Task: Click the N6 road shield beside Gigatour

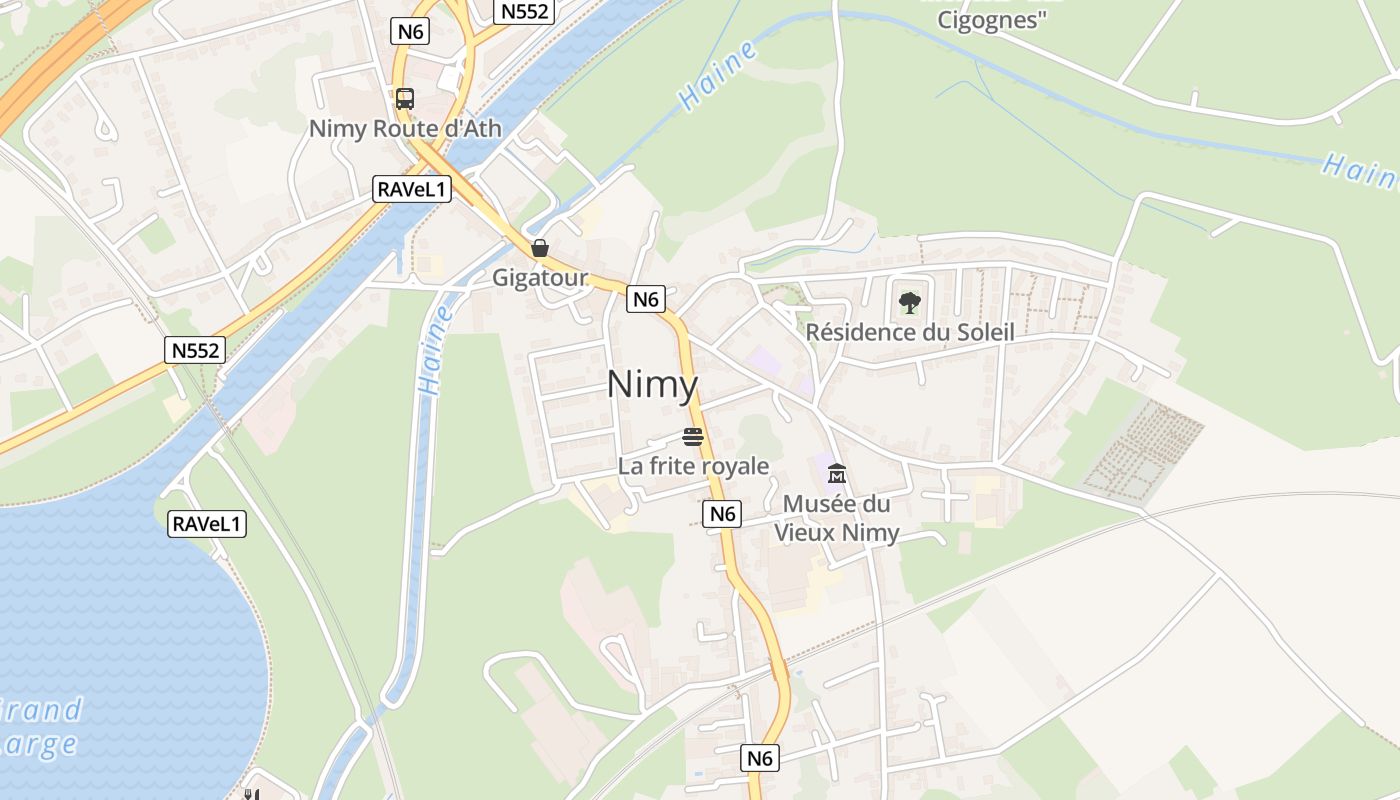Action: click(x=646, y=299)
